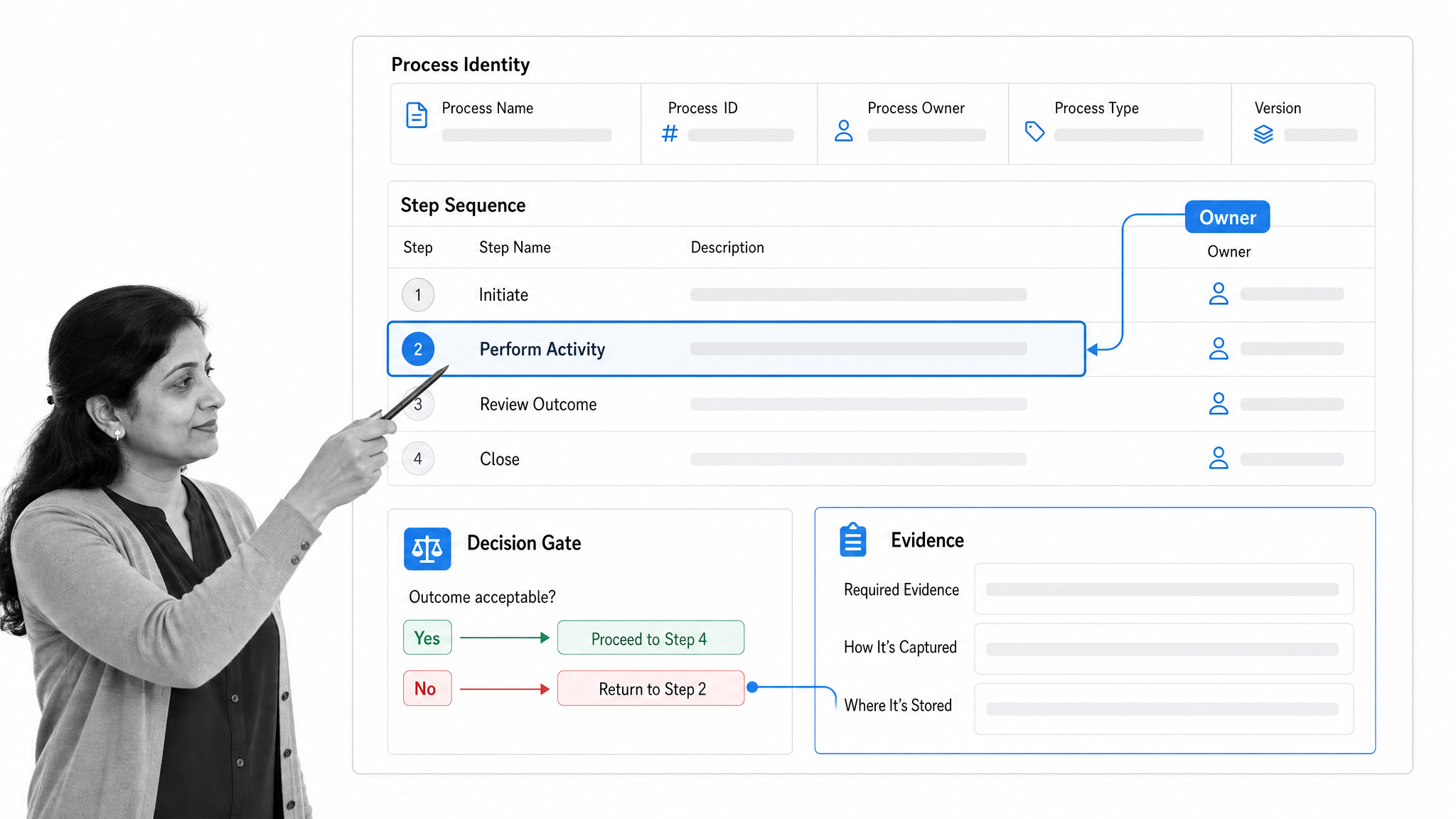Select step number 1 circle

418,295
